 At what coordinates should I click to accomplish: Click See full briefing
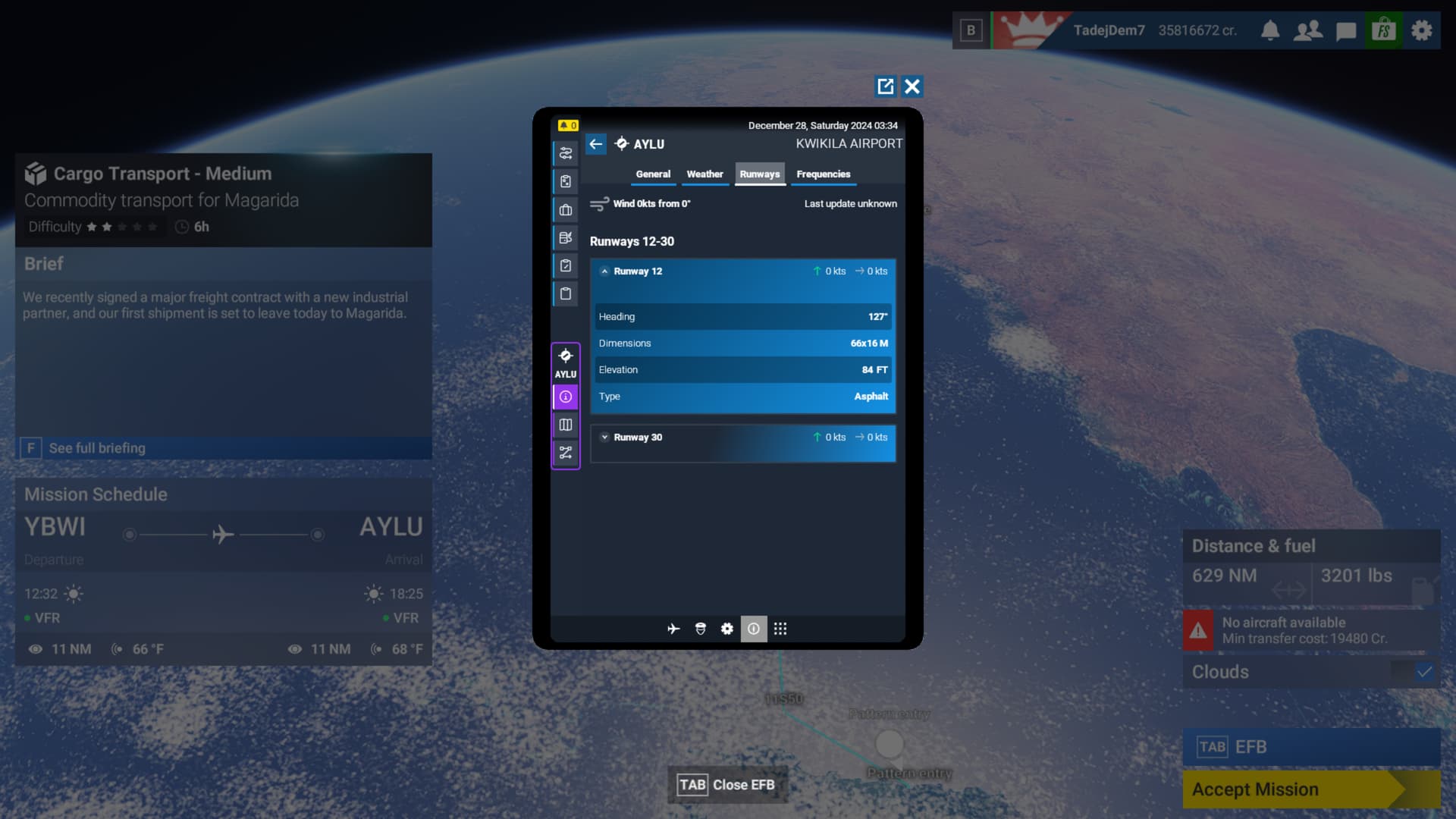[x=97, y=448]
